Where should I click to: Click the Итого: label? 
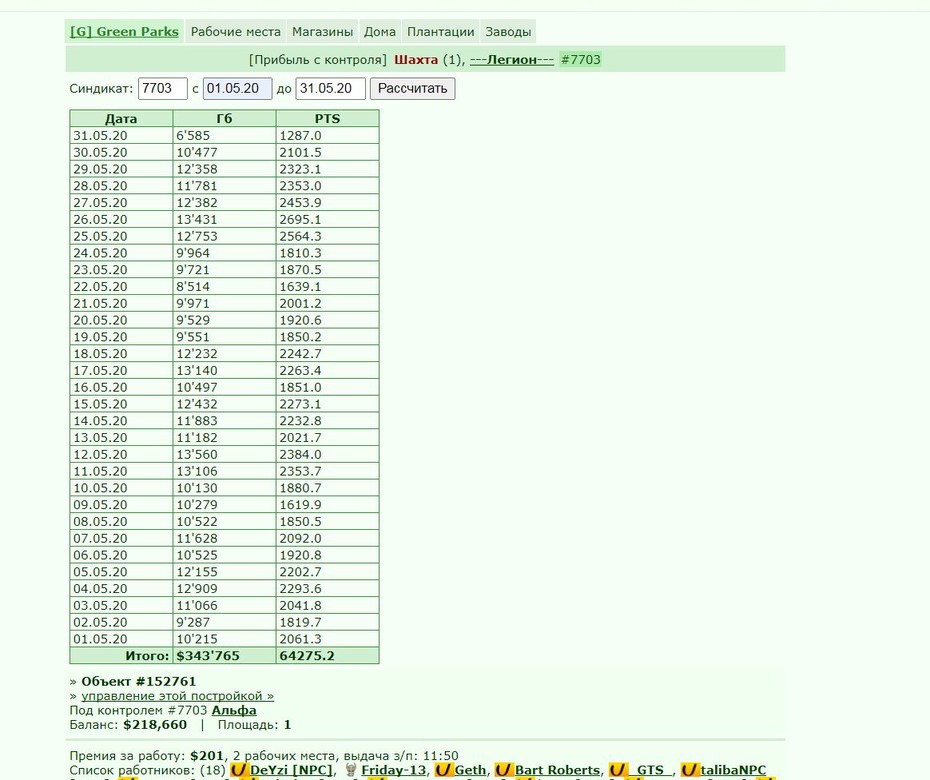click(x=147, y=655)
